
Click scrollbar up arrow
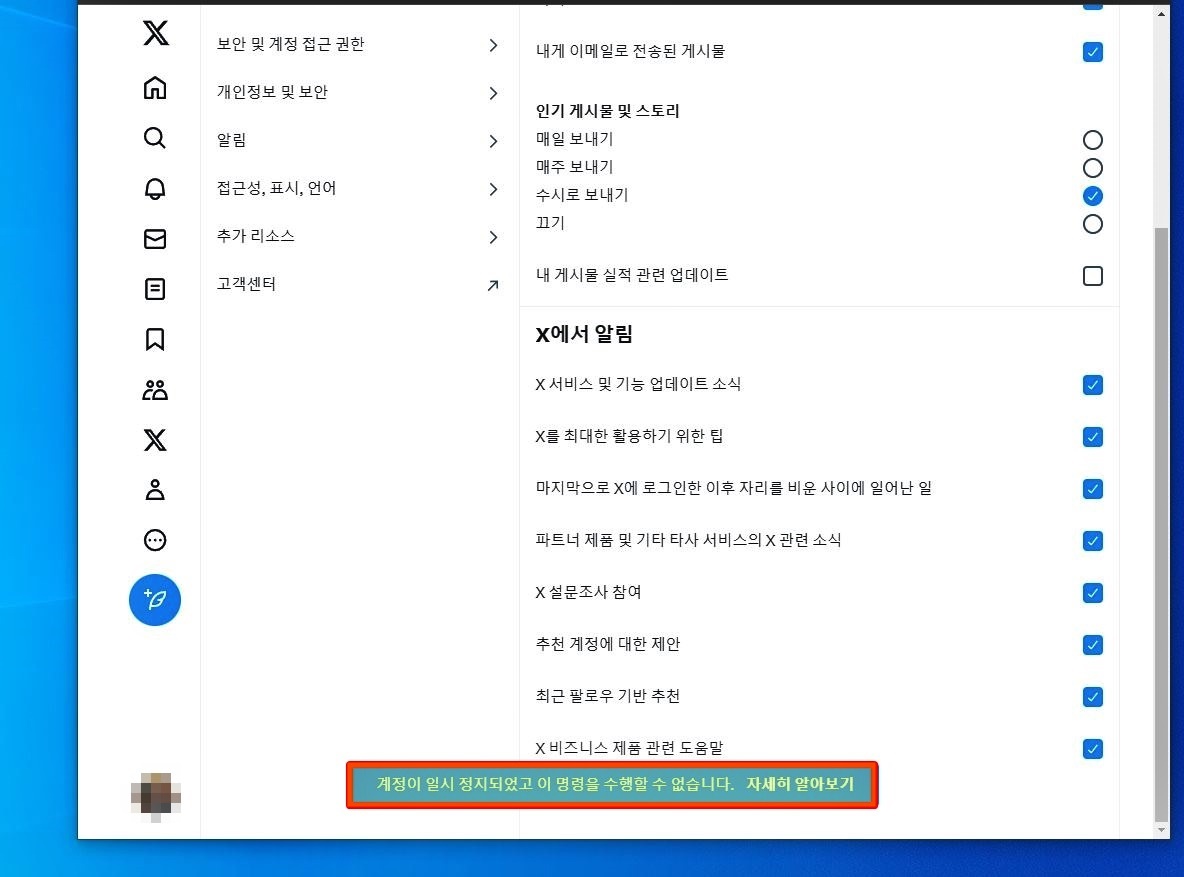tap(1161, 13)
